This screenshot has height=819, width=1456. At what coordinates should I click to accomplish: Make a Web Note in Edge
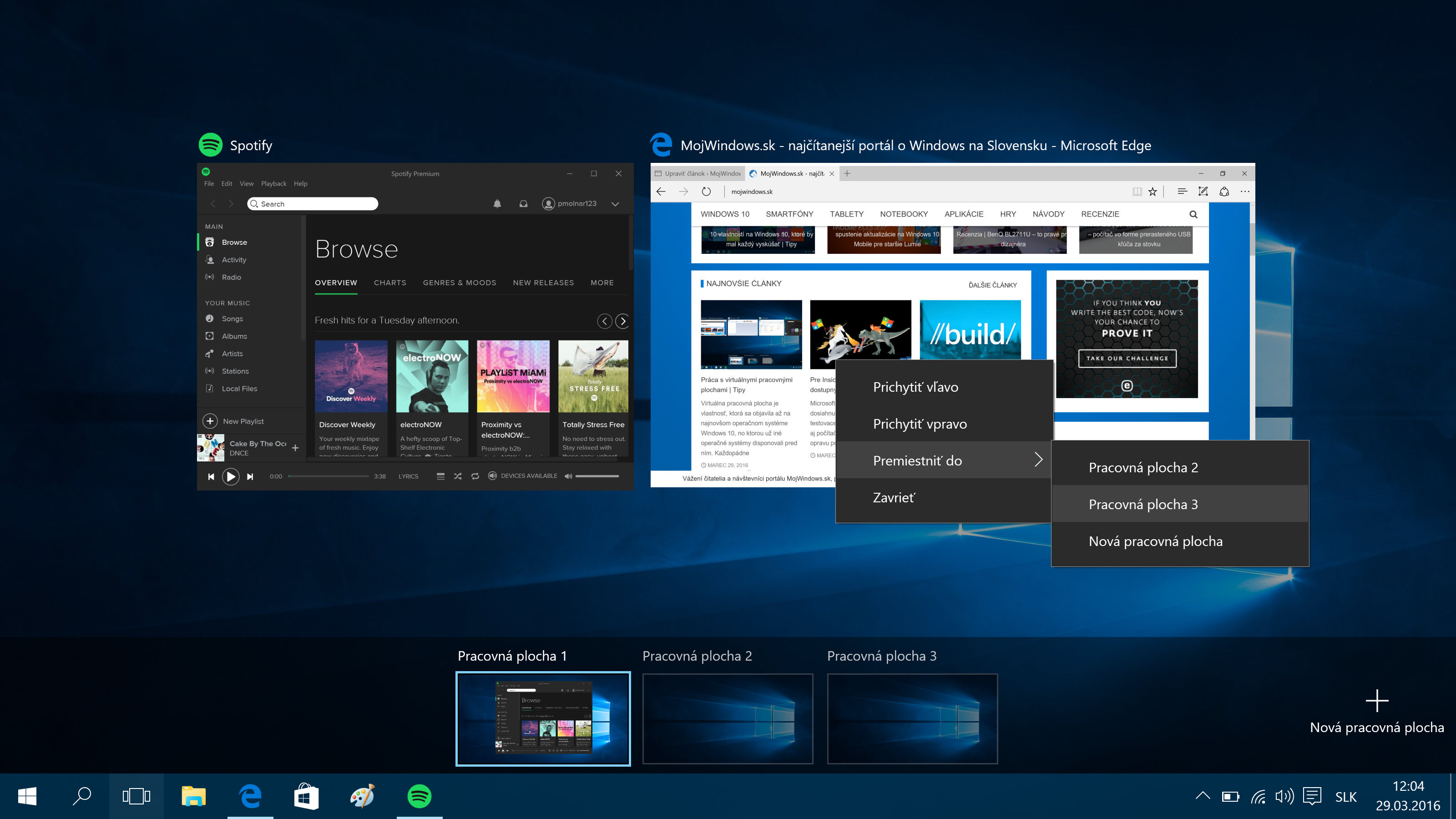tap(1203, 192)
